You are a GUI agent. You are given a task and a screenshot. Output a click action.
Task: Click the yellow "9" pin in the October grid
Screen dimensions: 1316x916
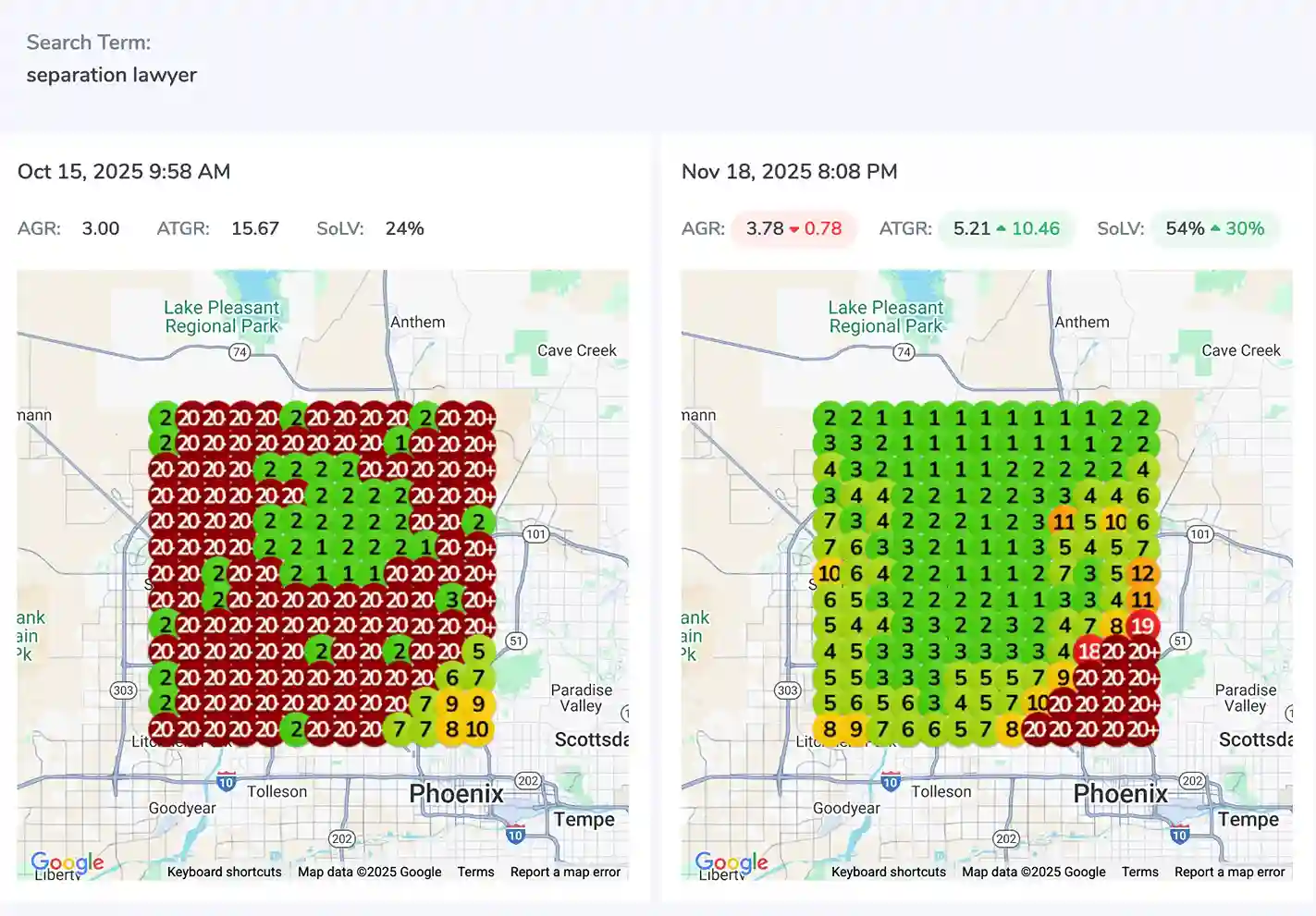[x=451, y=703]
